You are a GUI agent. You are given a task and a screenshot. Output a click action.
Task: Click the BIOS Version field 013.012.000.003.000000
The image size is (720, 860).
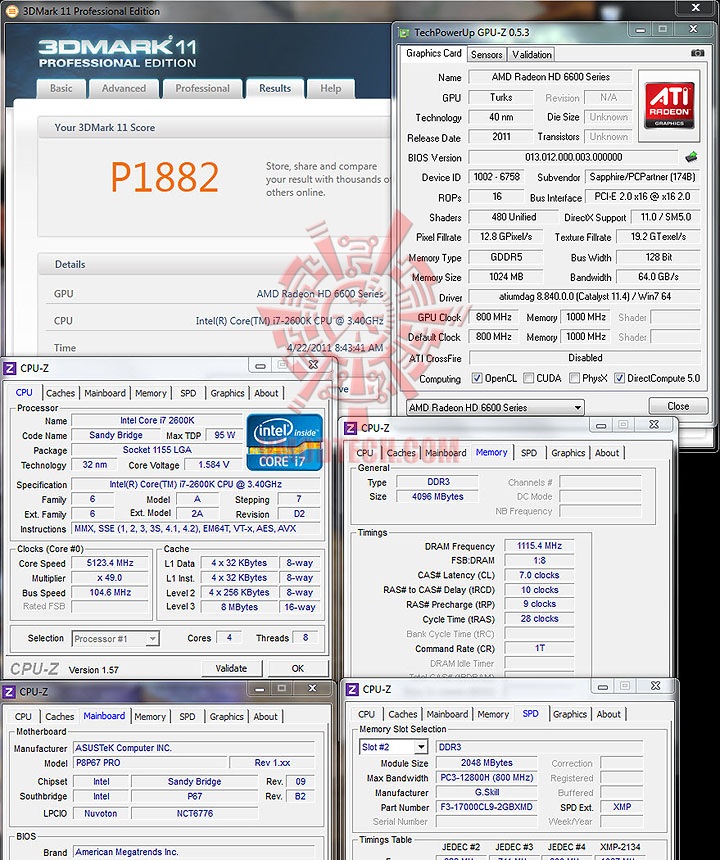pyautogui.click(x=574, y=157)
